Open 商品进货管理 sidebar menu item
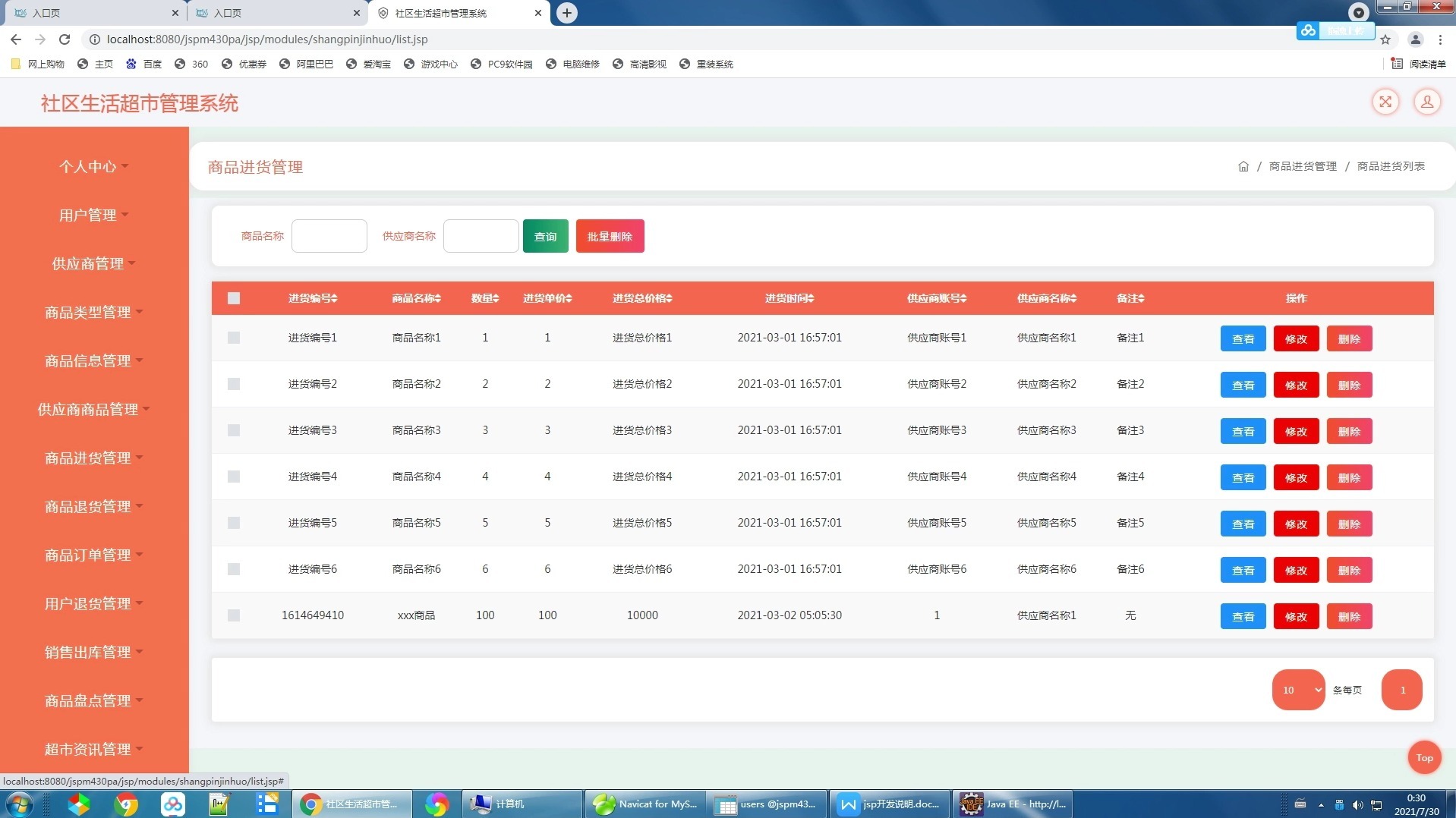The width and height of the screenshot is (1456, 818). click(93, 458)
